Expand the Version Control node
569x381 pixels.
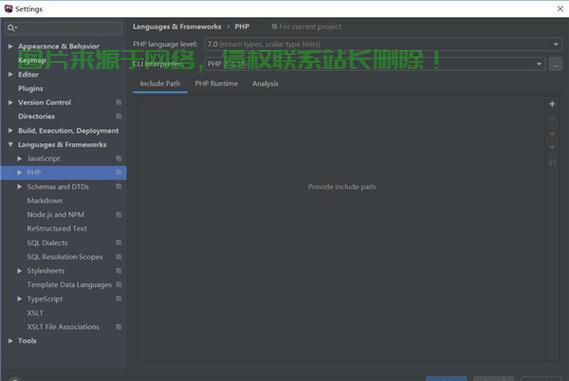[x=11, y=103]
